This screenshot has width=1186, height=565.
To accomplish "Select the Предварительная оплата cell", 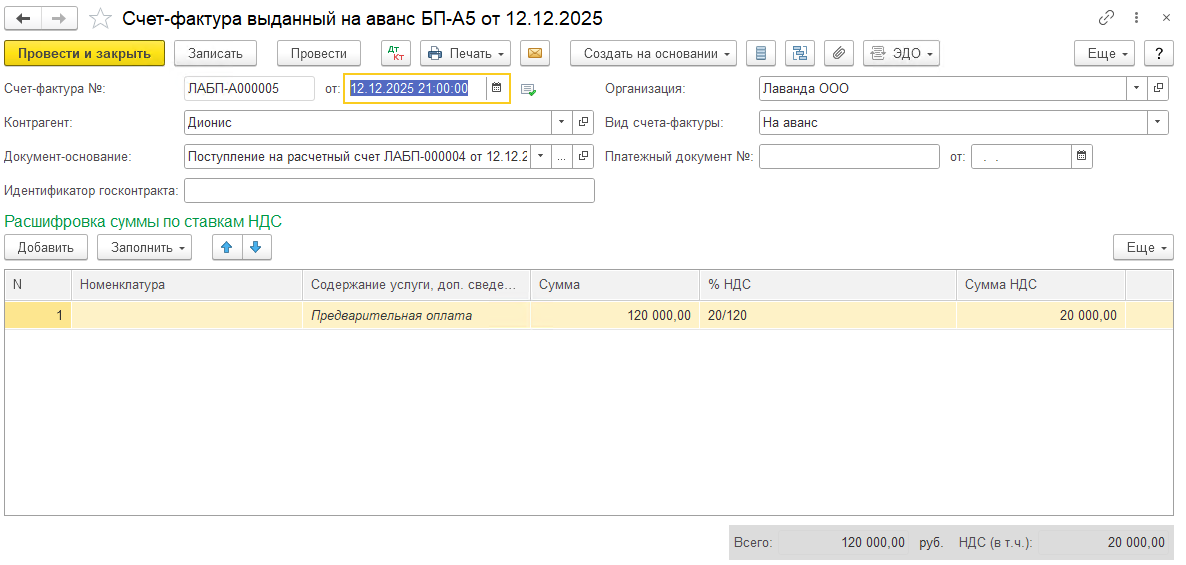I will pyautogui.click(x=416, y=315).
